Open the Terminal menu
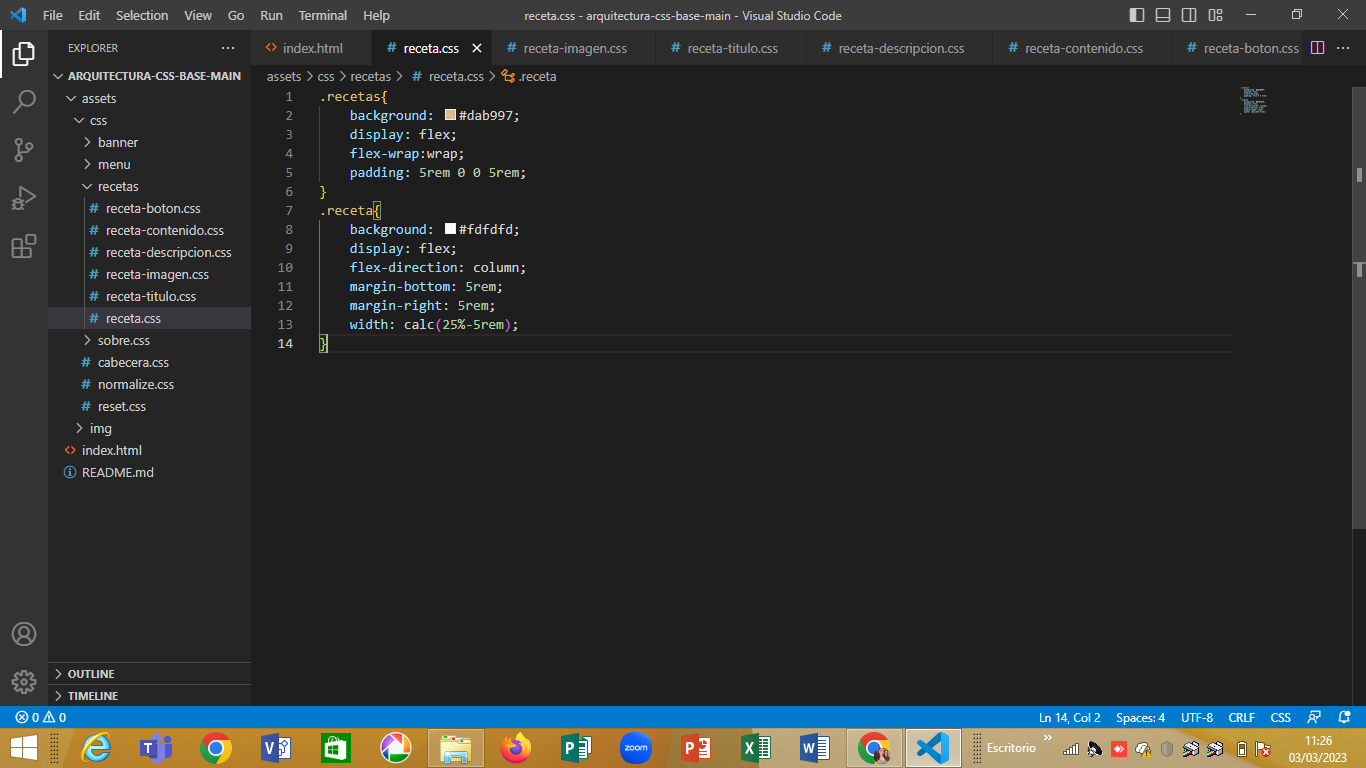Screen dimensions: 1366x768 coord(323,15)
